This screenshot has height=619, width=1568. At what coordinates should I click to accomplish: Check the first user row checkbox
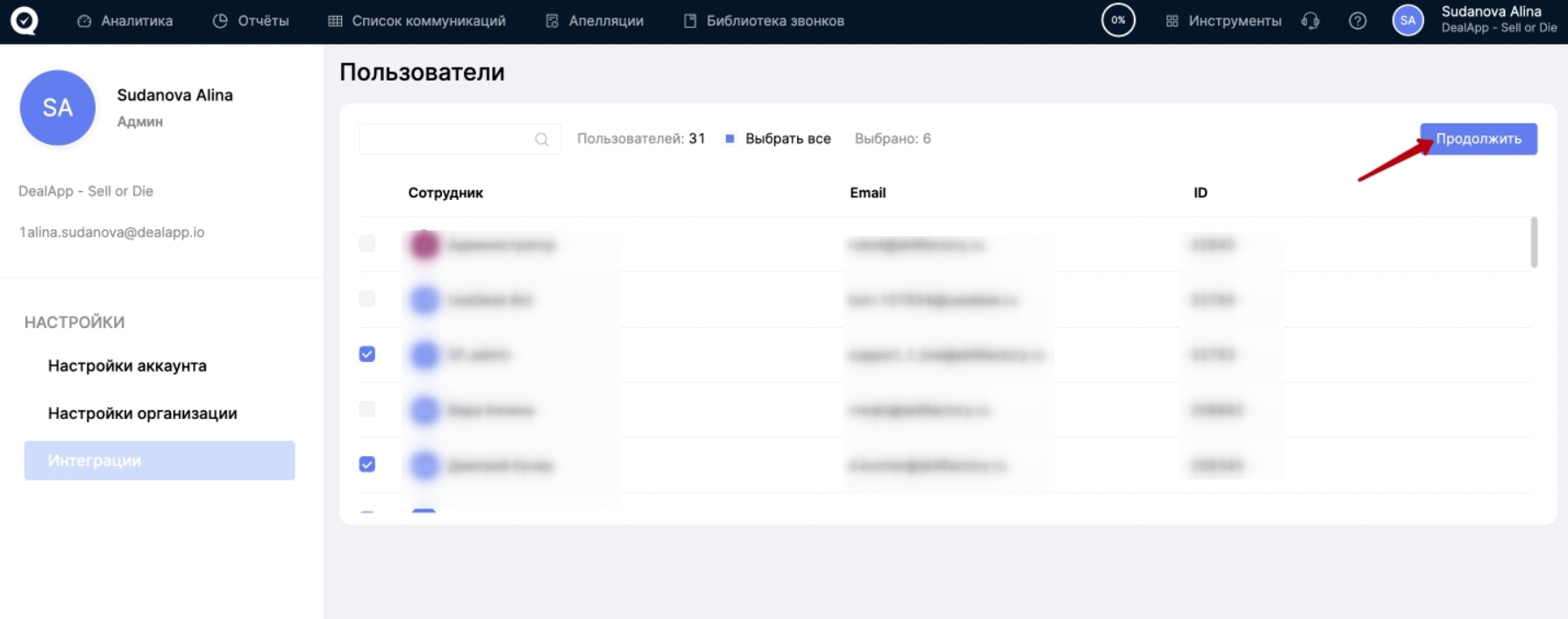(367, 244)
